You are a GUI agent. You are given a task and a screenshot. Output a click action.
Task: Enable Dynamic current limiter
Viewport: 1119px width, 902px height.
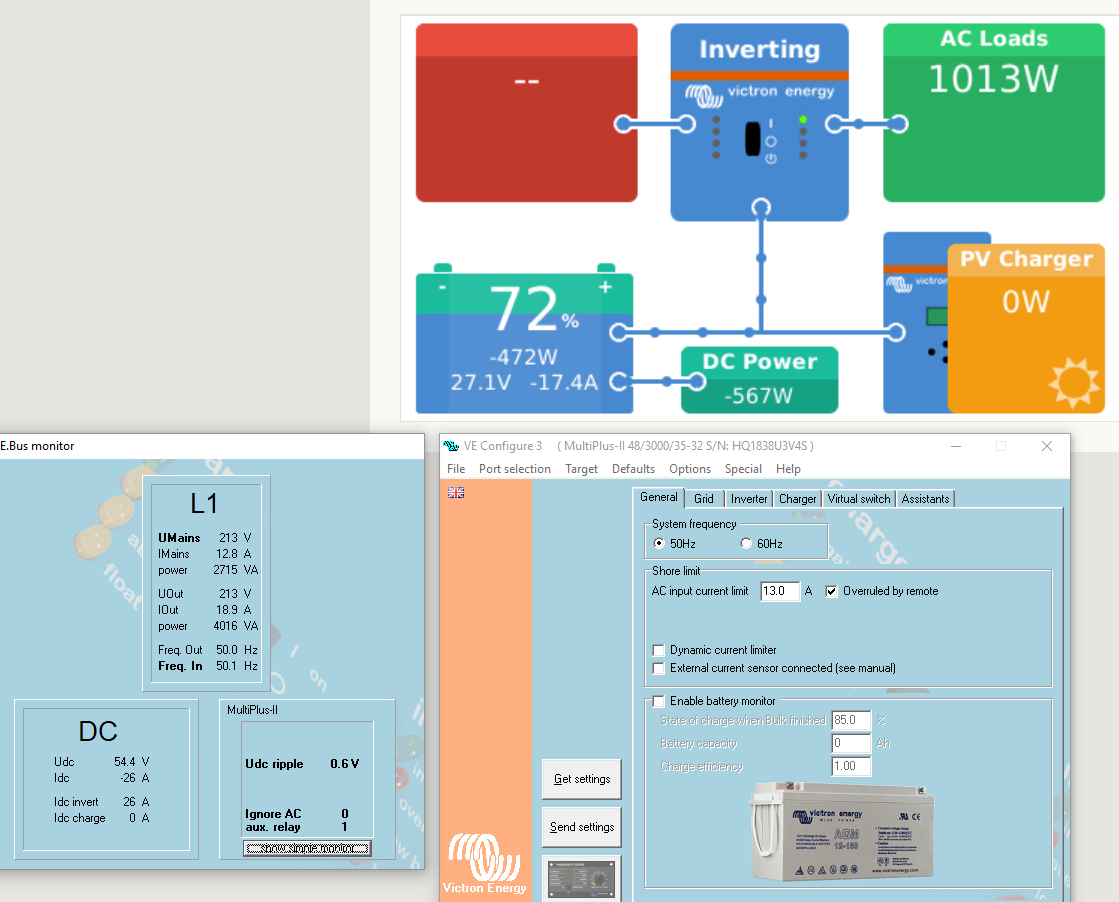659,650
